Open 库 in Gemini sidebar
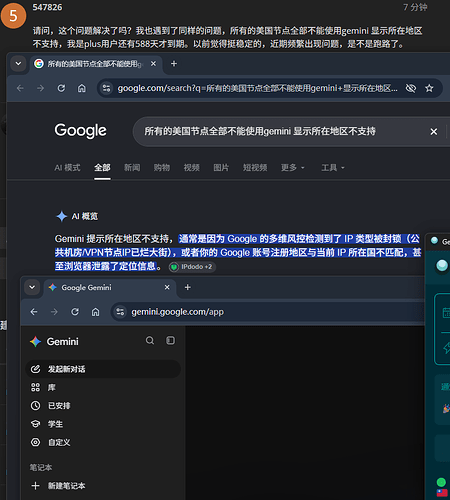The image size is (450, 500). 103,387
